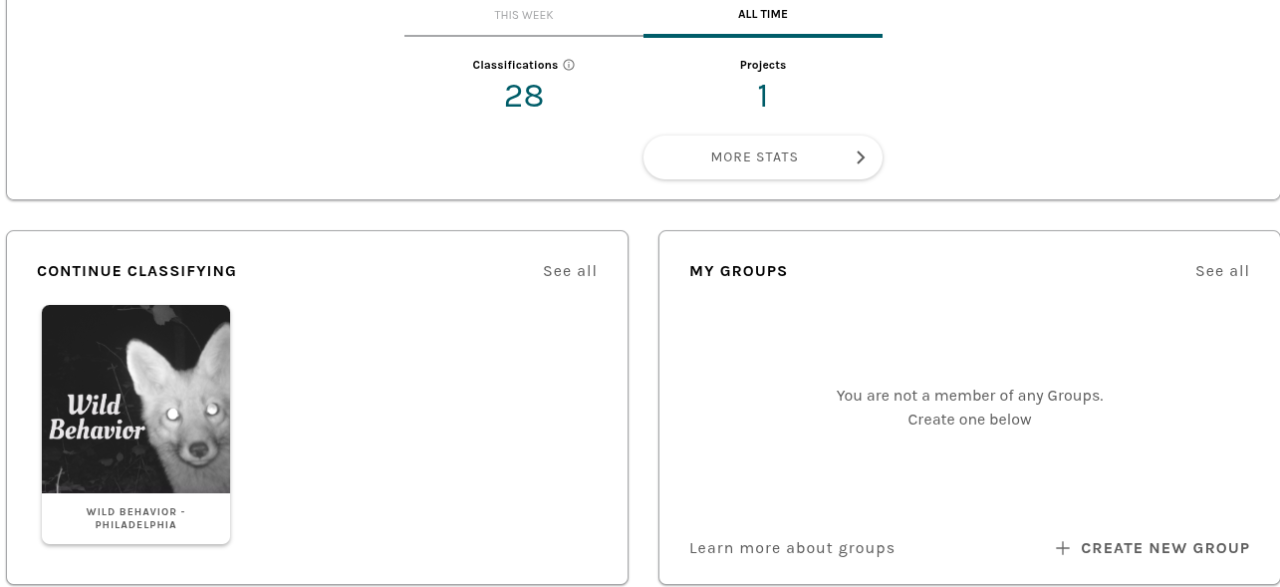
Task: Click the Projects stat label
Action: pos(763,65)
